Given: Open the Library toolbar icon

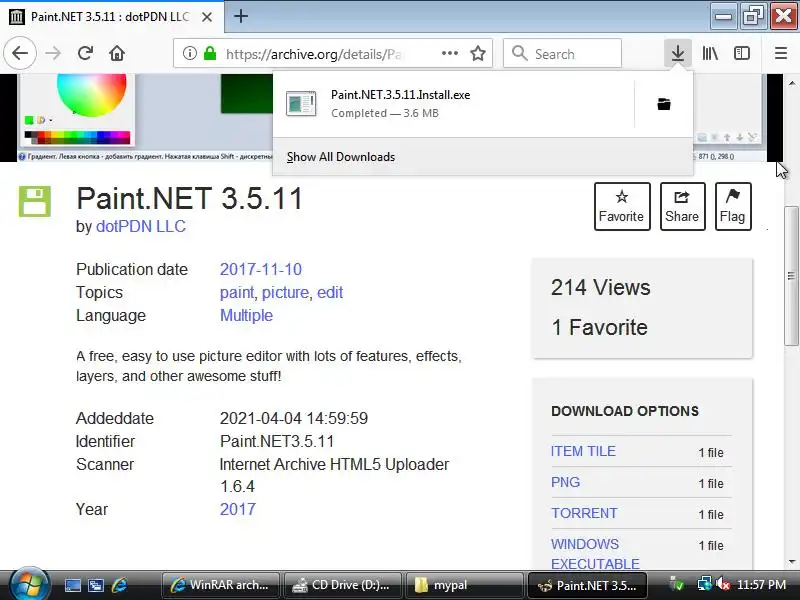Looking at the screenshot, I should point(710,53).
